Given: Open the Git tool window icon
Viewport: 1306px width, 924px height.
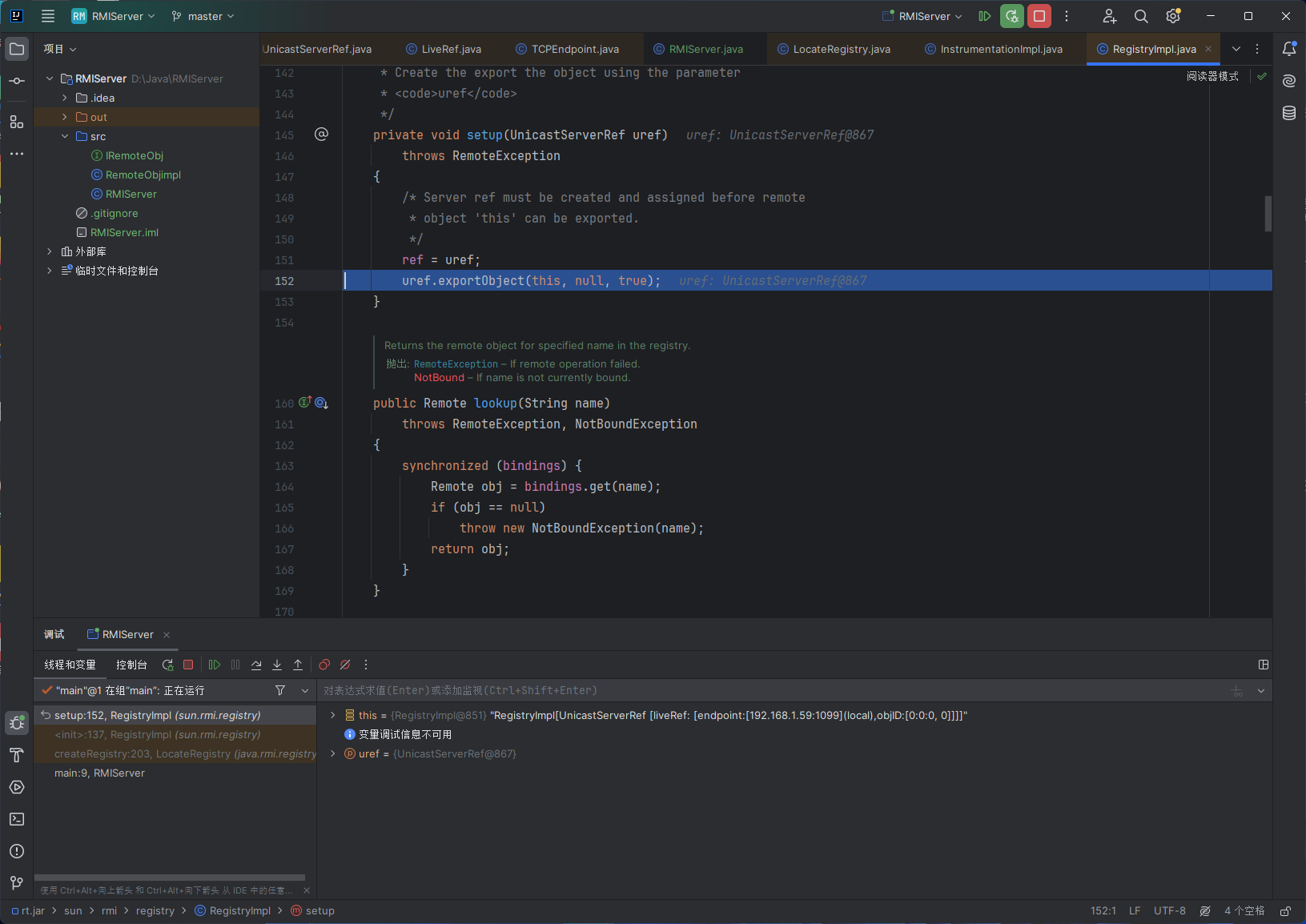Looking at the screenshot, I should 17,883.
